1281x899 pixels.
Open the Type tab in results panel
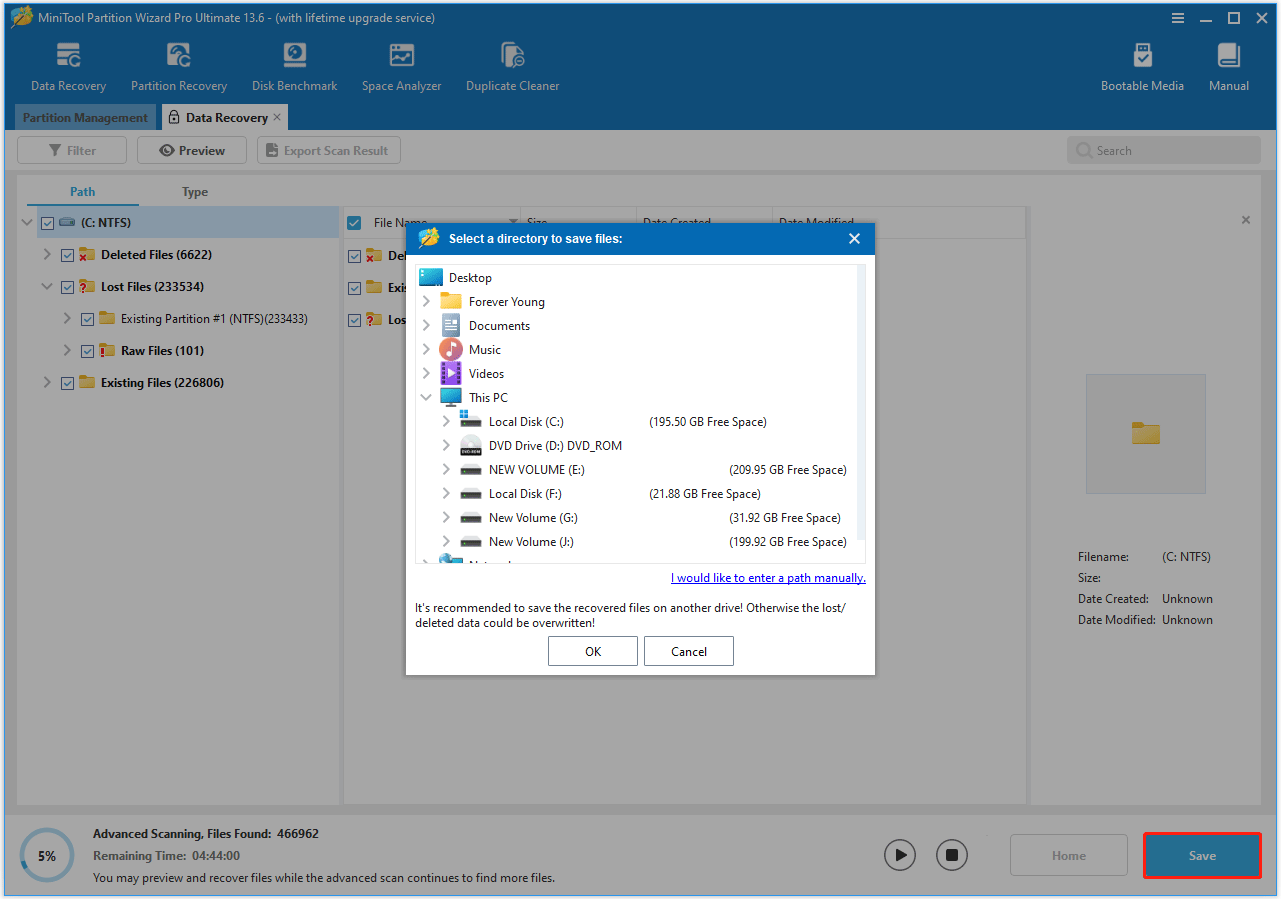point(194,191)
